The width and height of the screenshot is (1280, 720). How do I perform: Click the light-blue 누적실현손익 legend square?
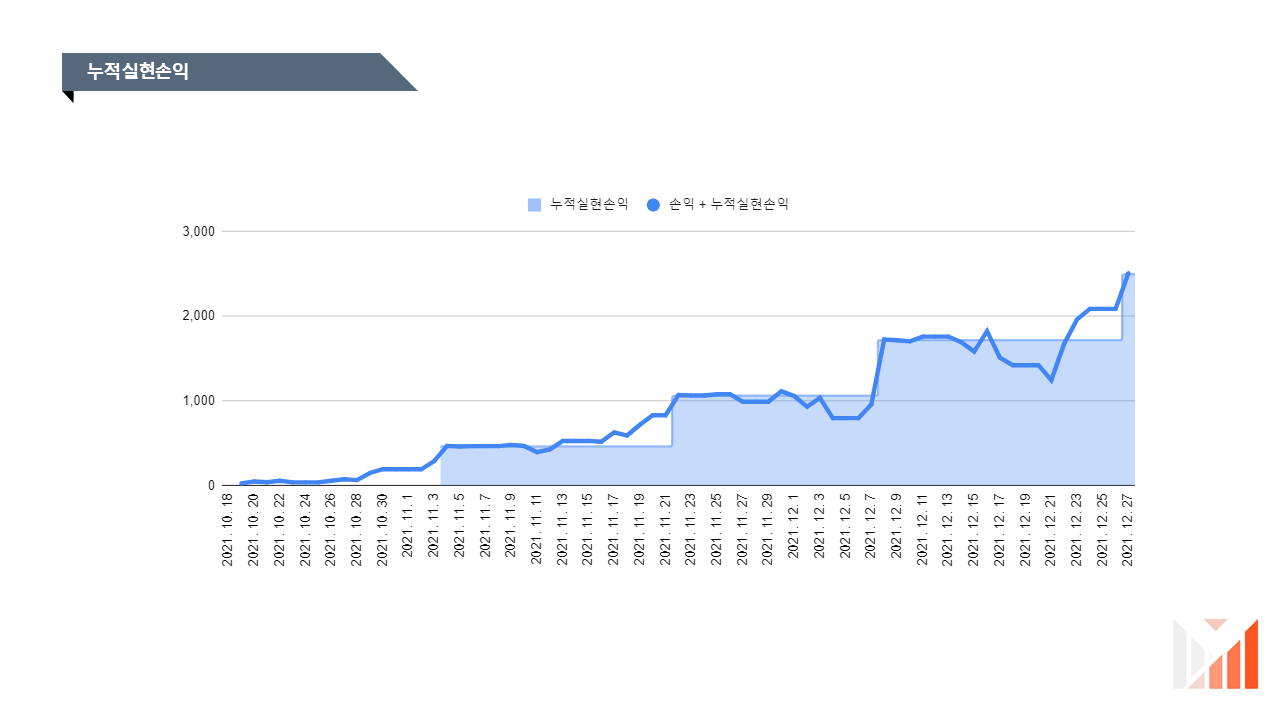tap(534, 205)
